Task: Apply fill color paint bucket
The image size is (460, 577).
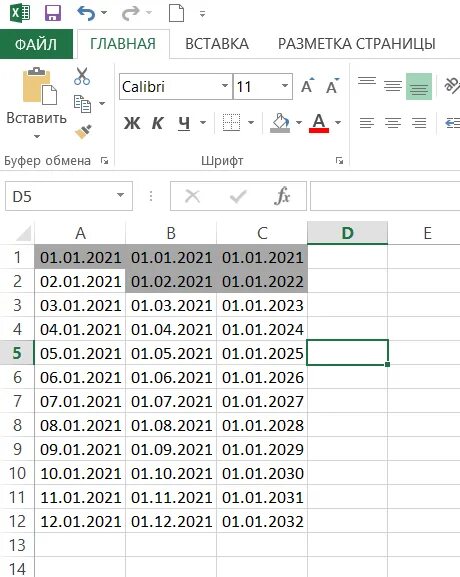Action: tap(280, 122)
